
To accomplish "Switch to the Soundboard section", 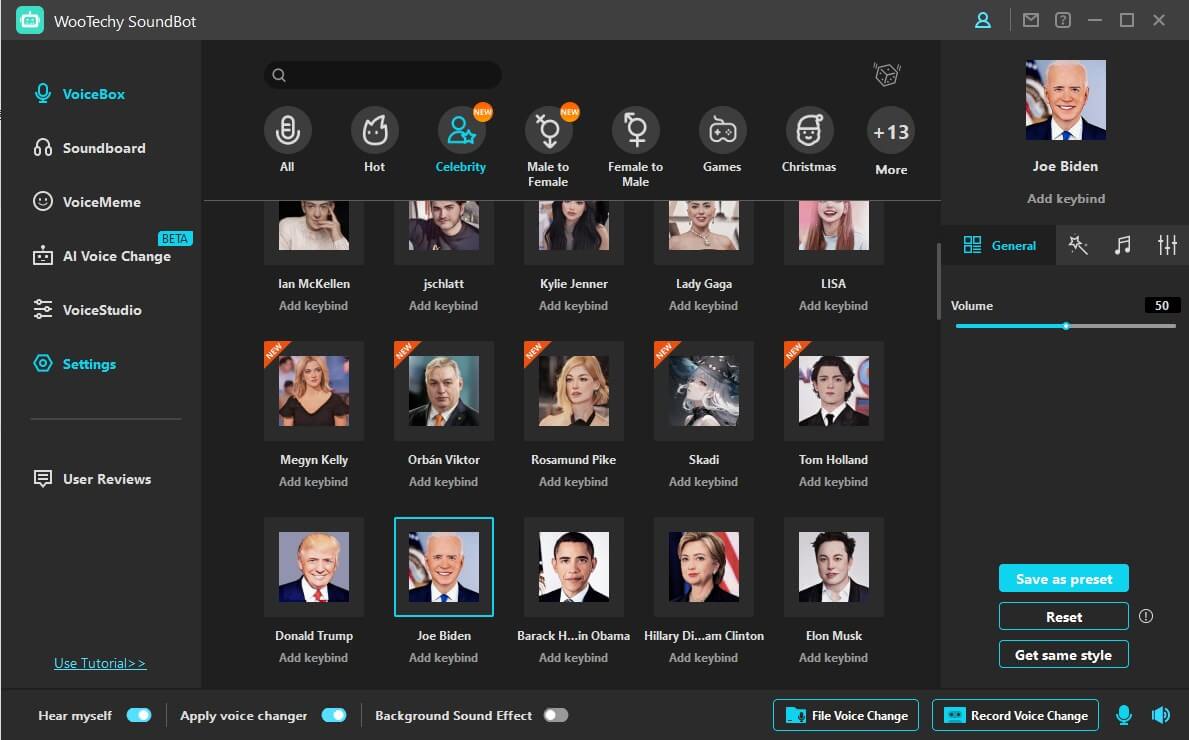I will [x=104, y=148].
